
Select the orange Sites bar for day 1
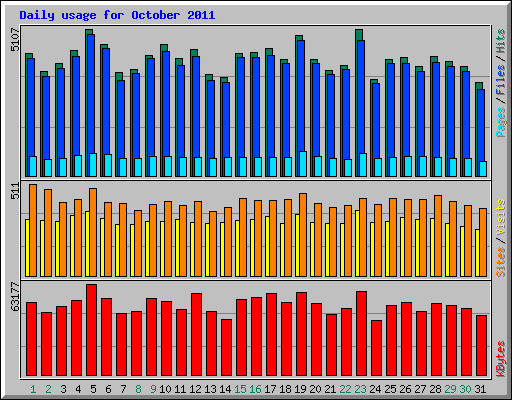[33, 230]
